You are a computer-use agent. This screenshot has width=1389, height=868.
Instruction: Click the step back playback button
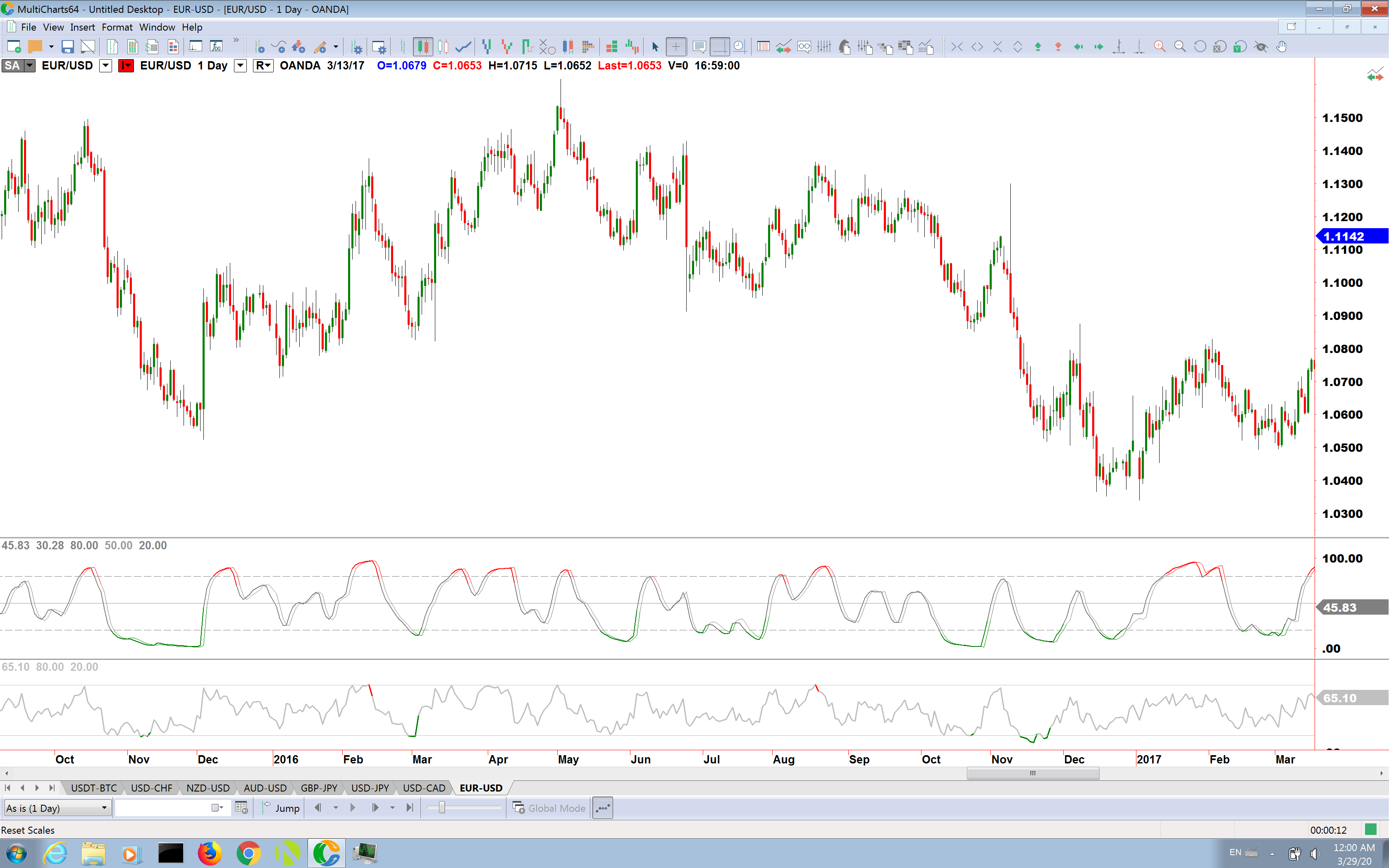pos(317,808)
